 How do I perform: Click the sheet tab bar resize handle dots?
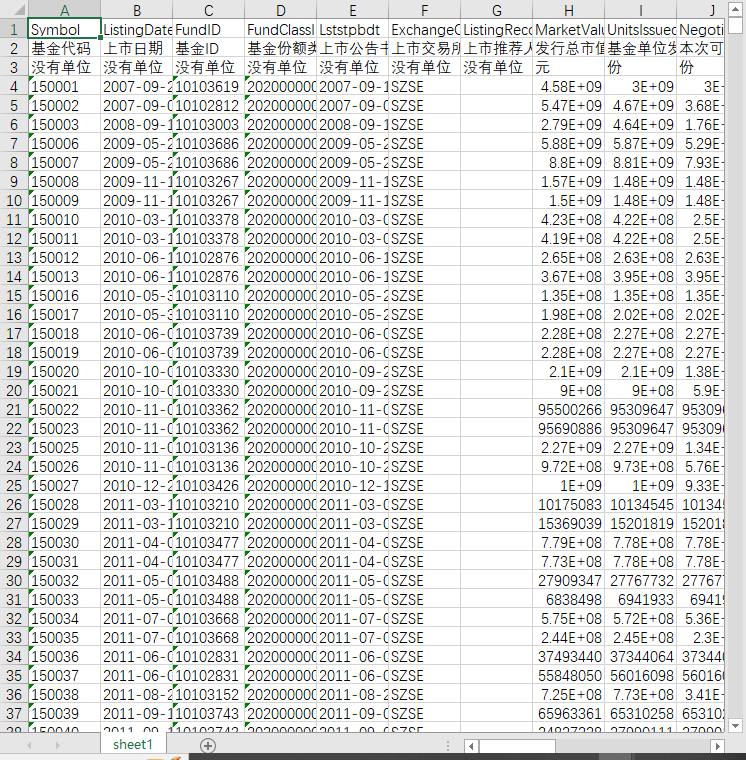click(x=447, y=745)
